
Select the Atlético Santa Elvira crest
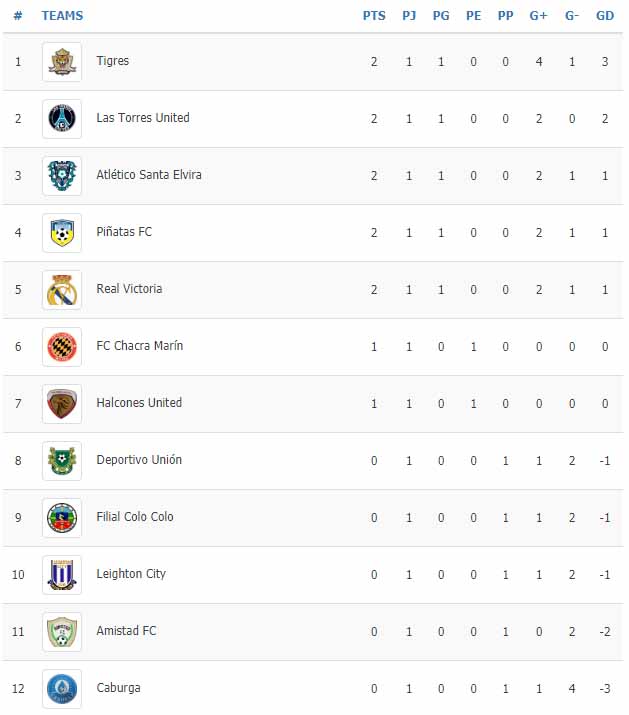tap(62, 176)
